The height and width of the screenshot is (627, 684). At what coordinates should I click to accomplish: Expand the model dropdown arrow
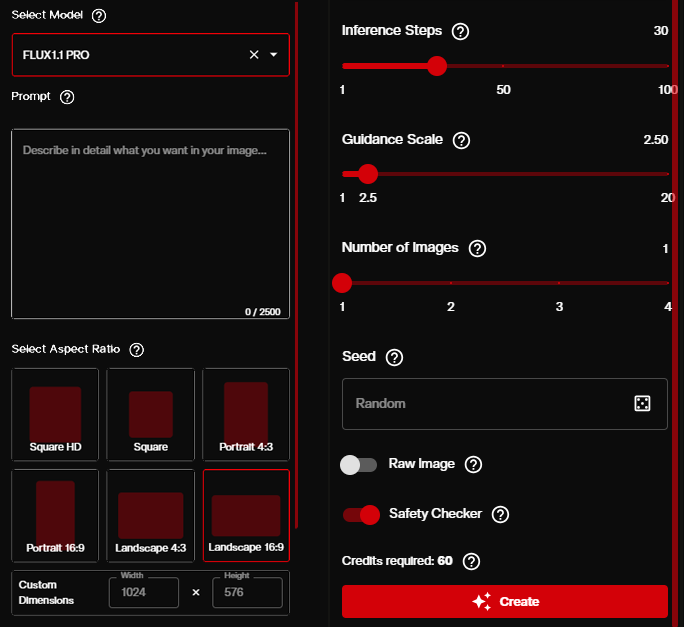tap(274, 55)
